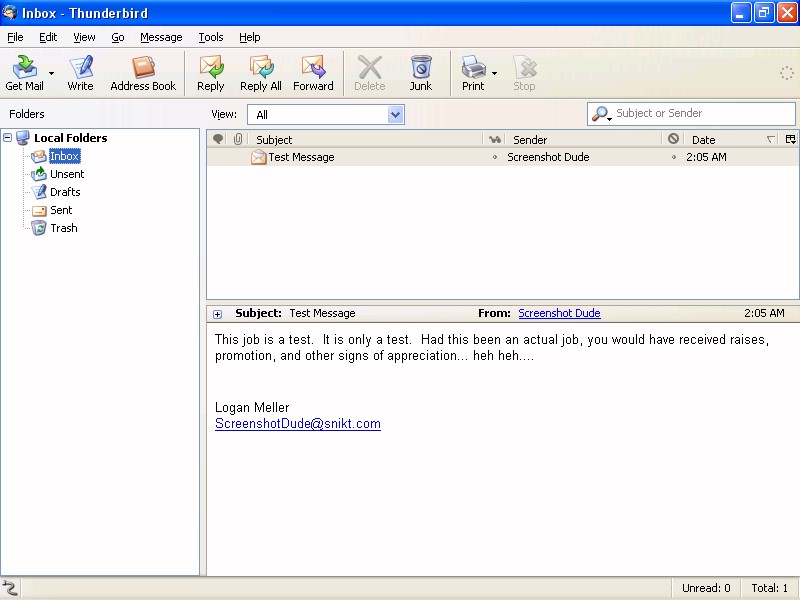The height and width of the screenshot is (600, 800).
Task: Print the current message
Action: (x=473, y=73)
